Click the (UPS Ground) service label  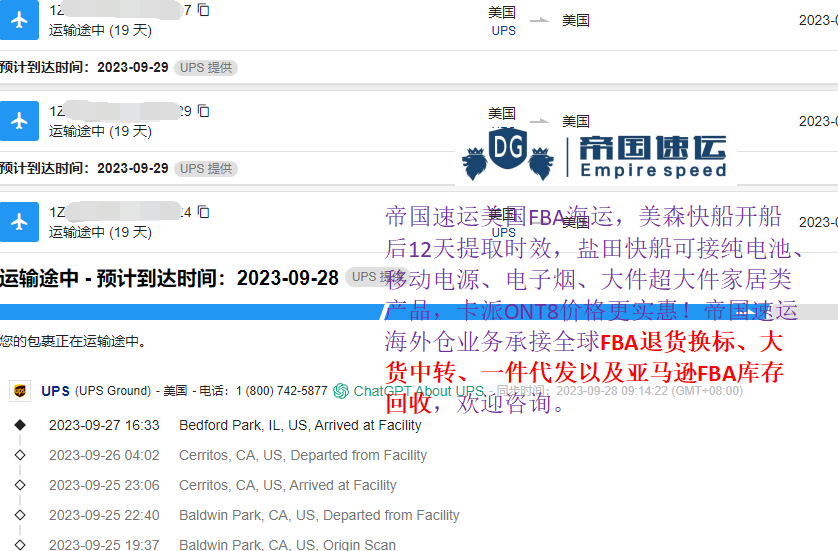[113, 391]
